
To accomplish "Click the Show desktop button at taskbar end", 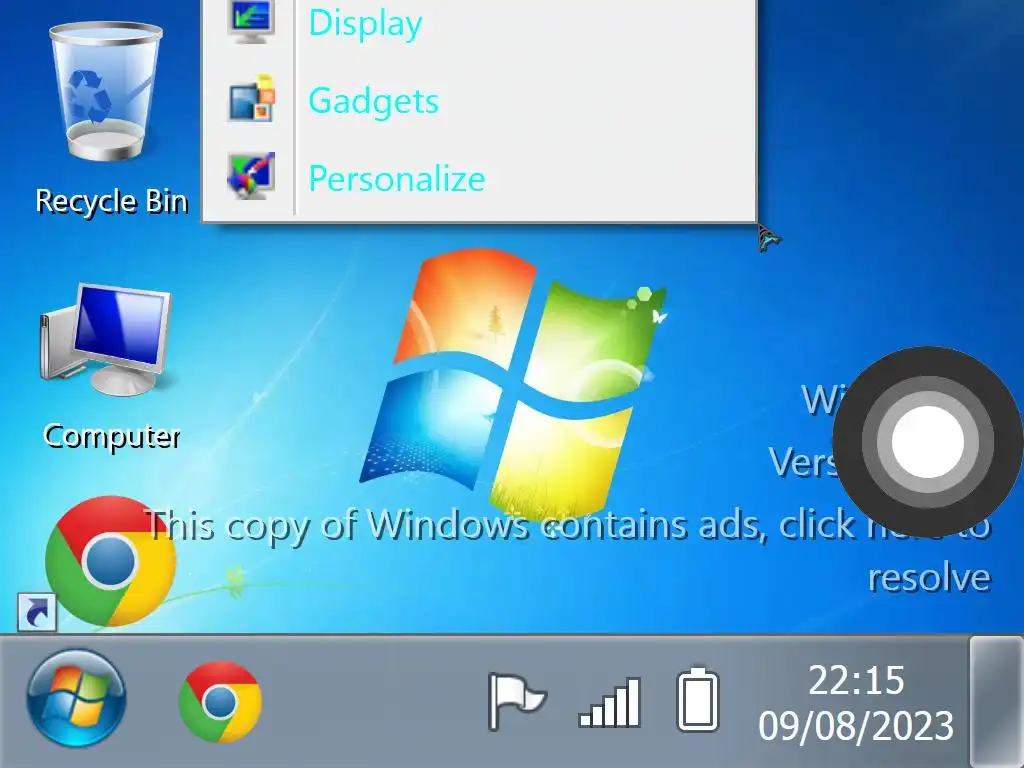I will (997, 701).
